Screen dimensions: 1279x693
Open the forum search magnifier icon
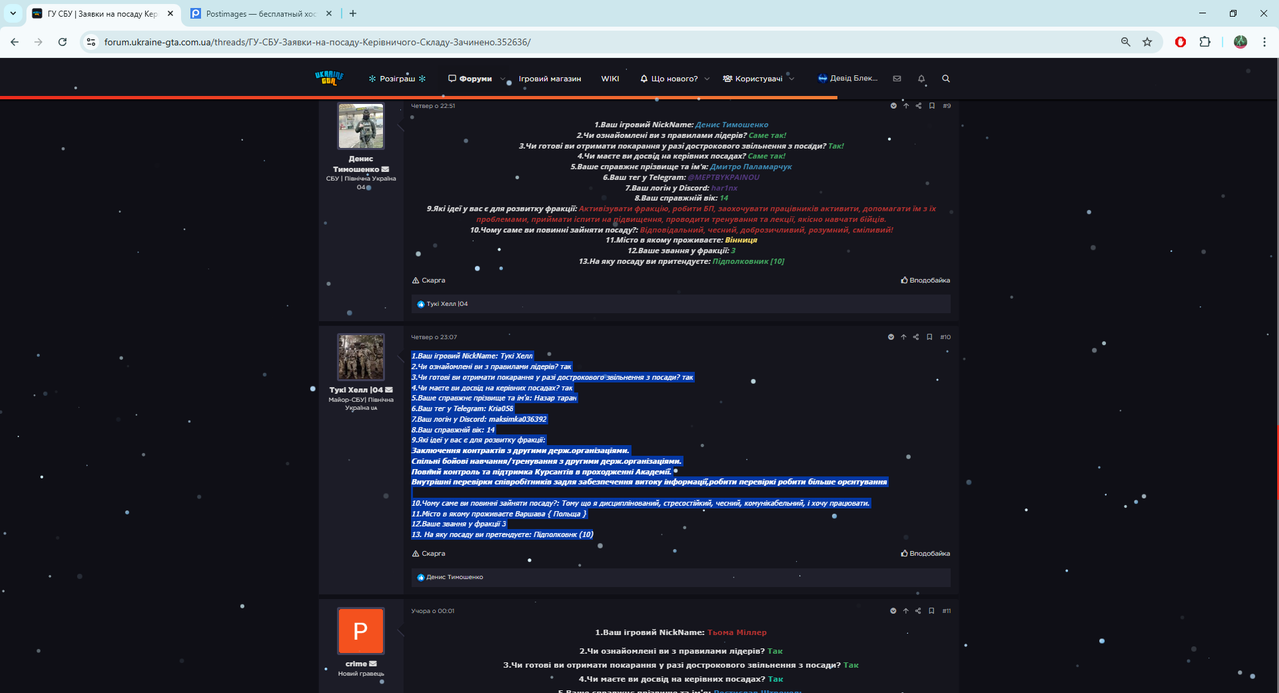(946, 78)
